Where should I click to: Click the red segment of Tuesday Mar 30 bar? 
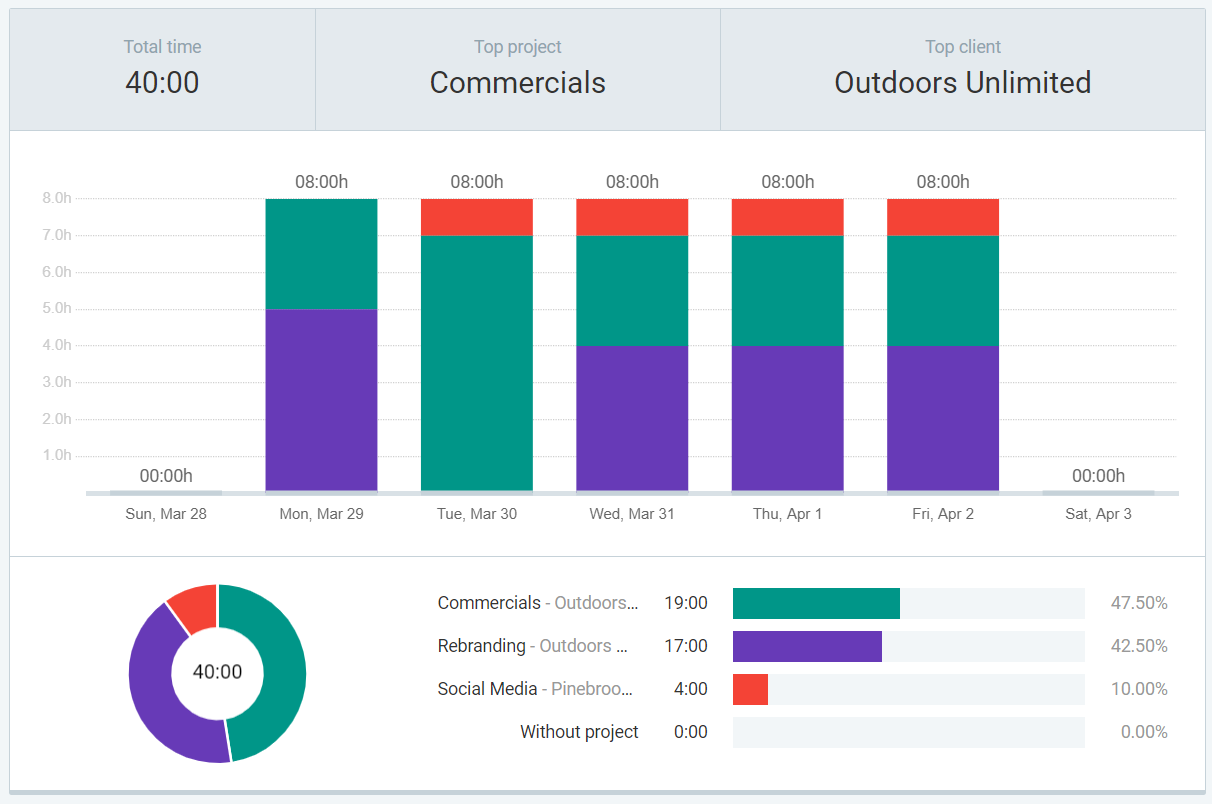pyautogui.click(x=476, y=217)
